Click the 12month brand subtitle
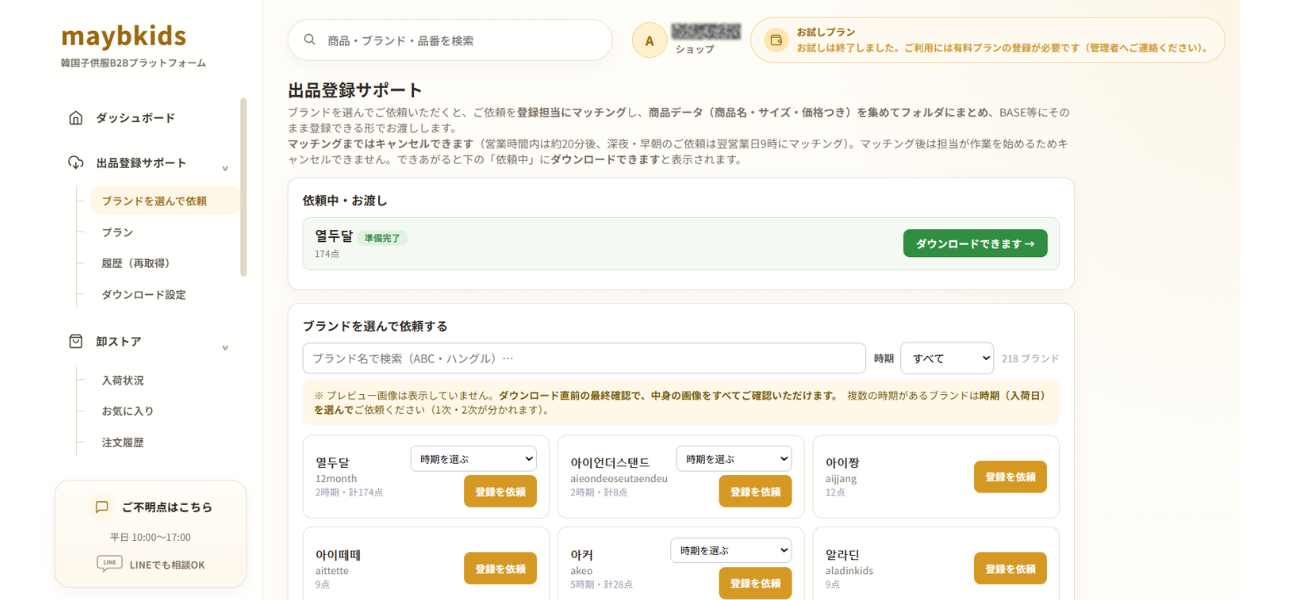Screen dimensions: 1300x600 coord(336,478)
